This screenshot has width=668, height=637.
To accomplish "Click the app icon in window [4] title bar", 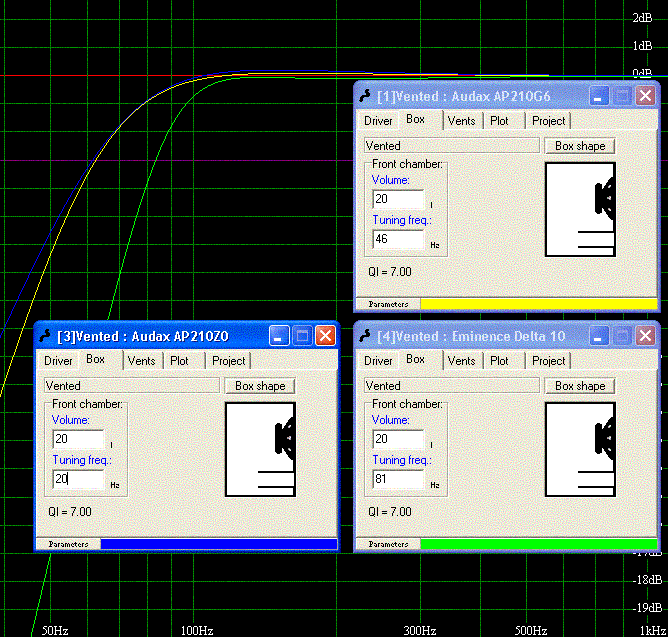I will tap(365, 336).
